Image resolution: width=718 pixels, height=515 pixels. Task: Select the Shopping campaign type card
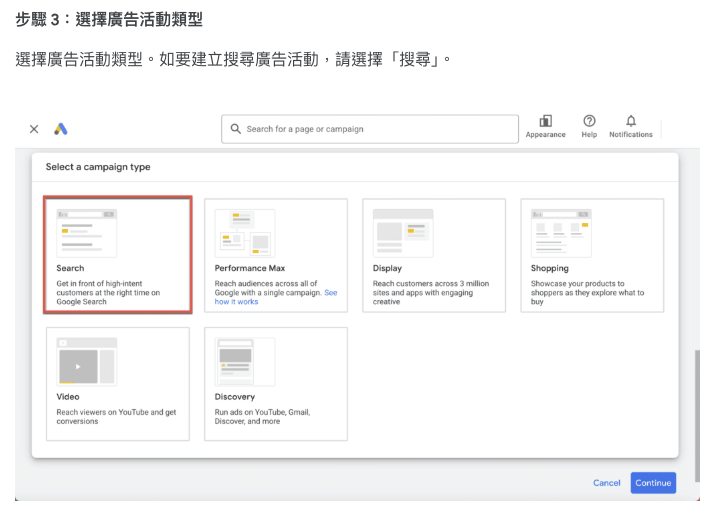coord(592,255)
